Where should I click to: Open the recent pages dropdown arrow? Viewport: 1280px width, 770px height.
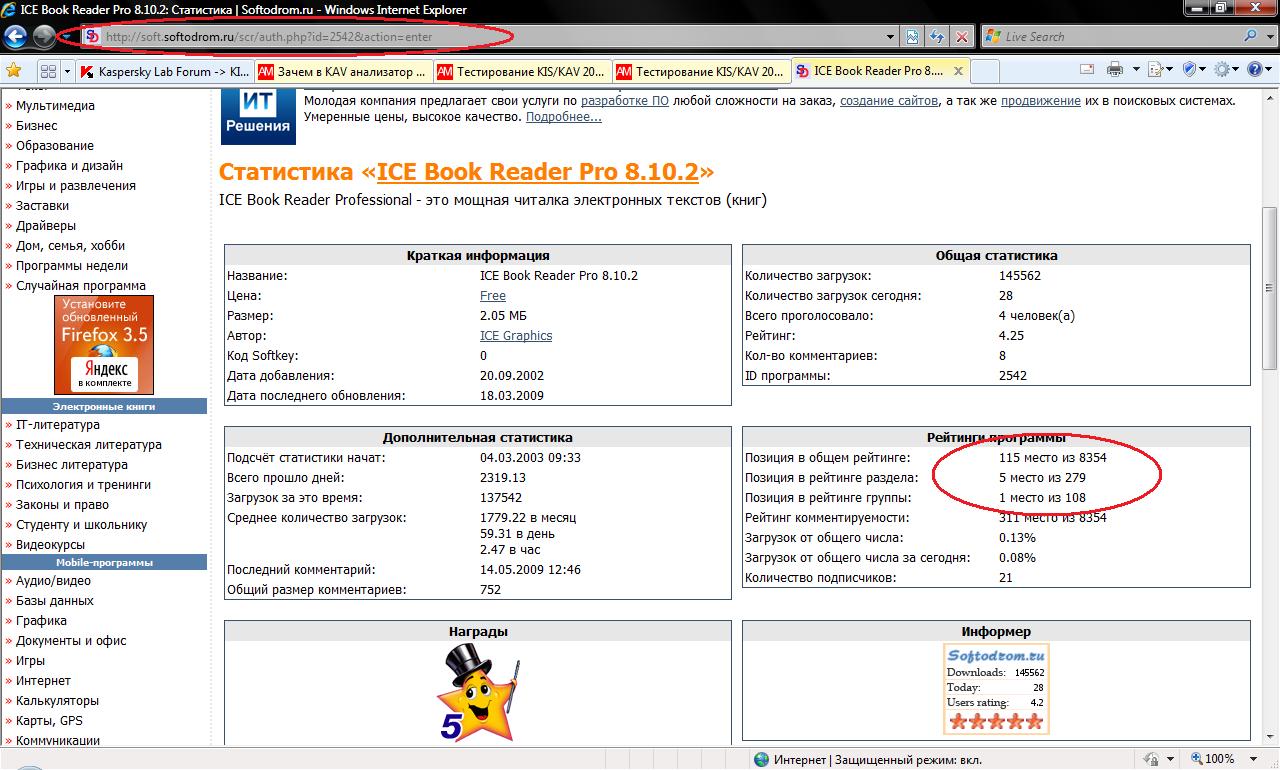[67, 37]
